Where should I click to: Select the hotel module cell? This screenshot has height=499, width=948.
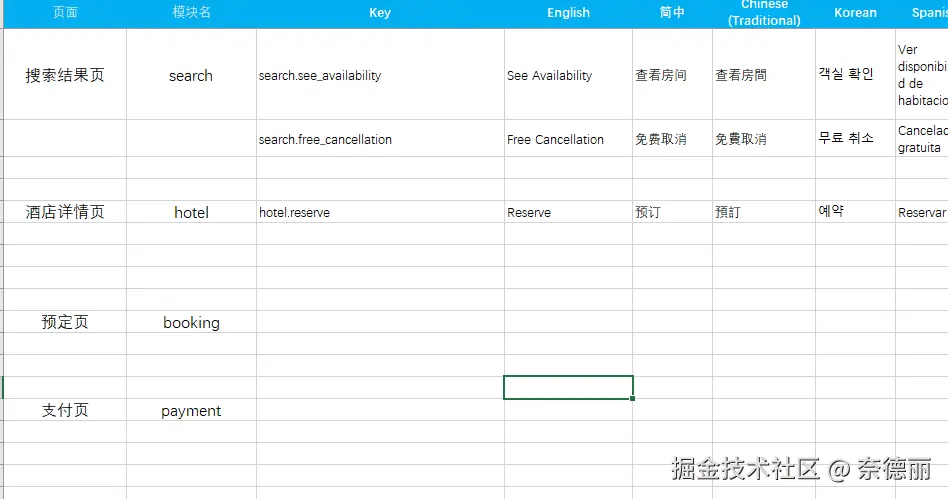[191, 212]
